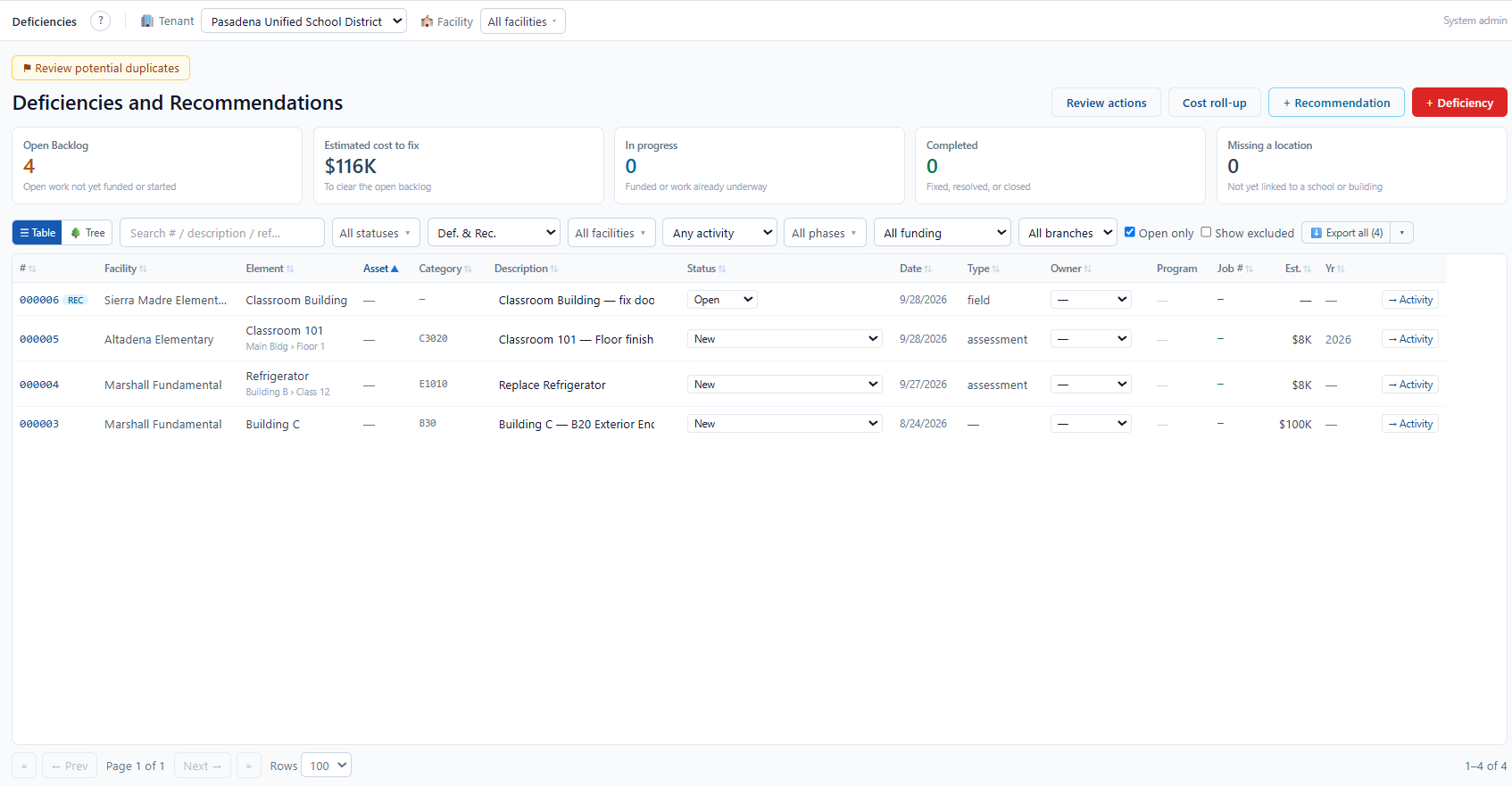The height and width of the screenshot is (787, 1512).
Task: Expand the Export options arrow
Action: point(1402,233)
